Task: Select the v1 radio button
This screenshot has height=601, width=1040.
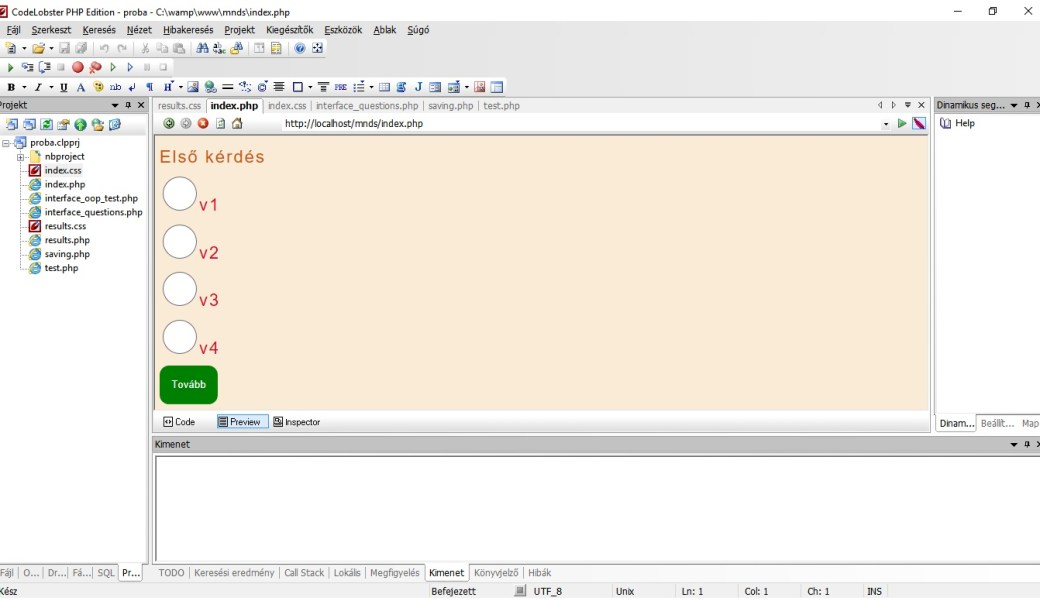Action: pyautogui.click(x=180, y=194)
